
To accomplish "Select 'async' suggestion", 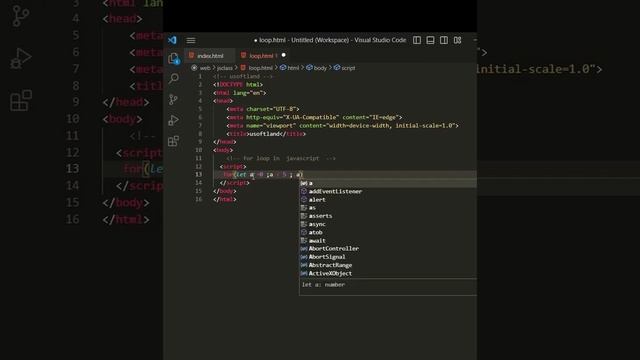I will pos(388,224).
